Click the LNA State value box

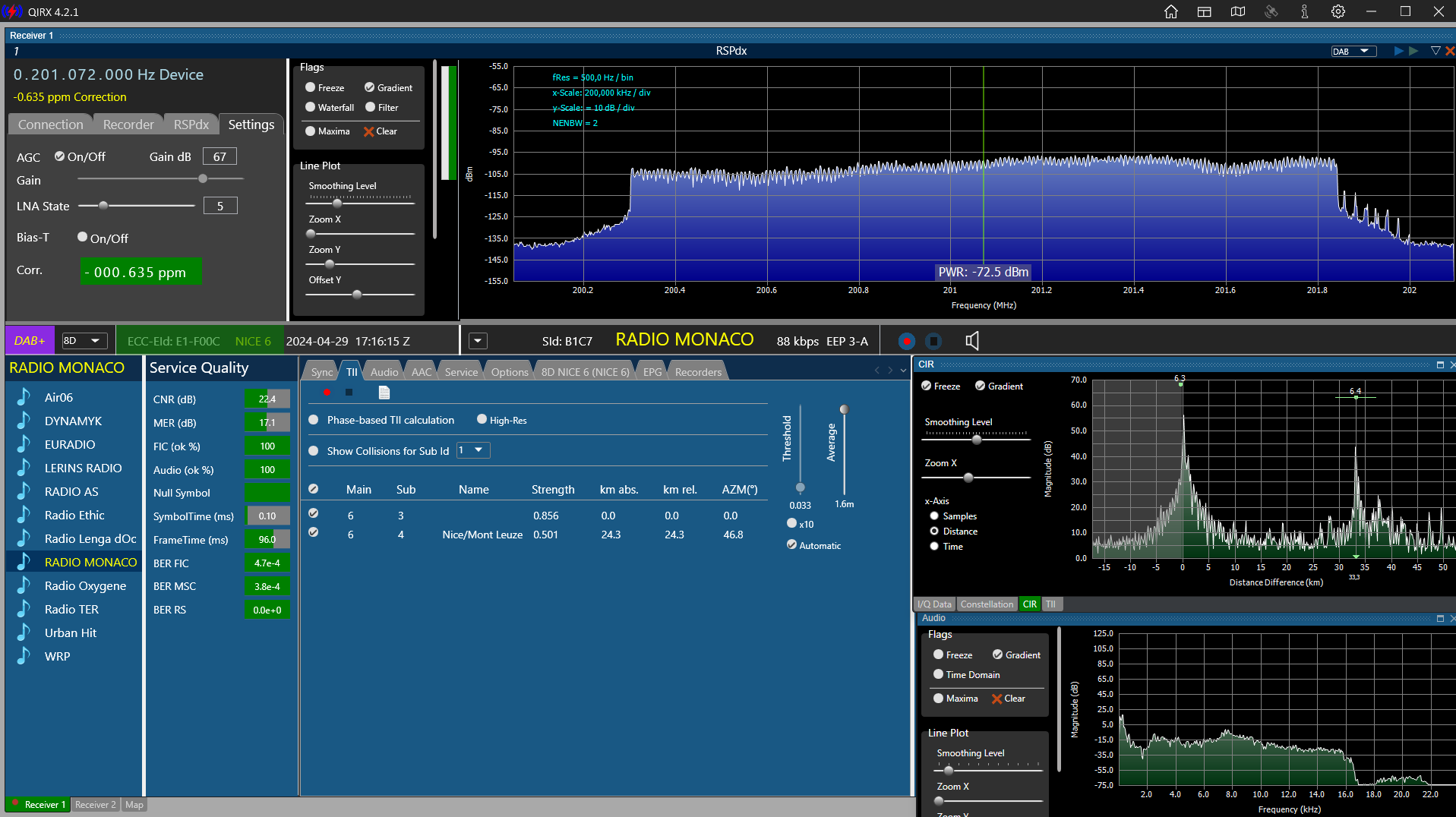click(x=220, y=206)
